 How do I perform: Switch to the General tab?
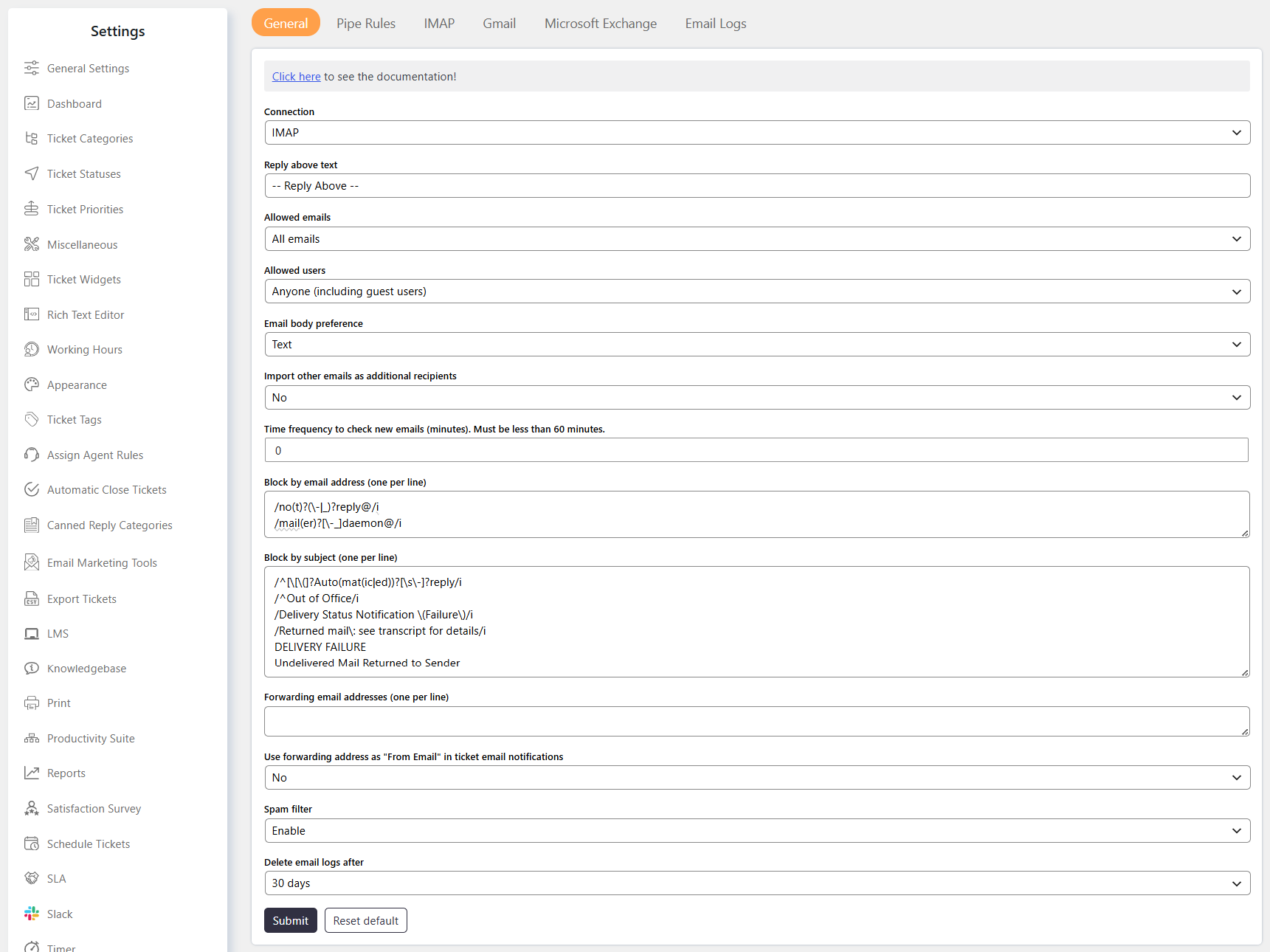(x=286, y=23)
